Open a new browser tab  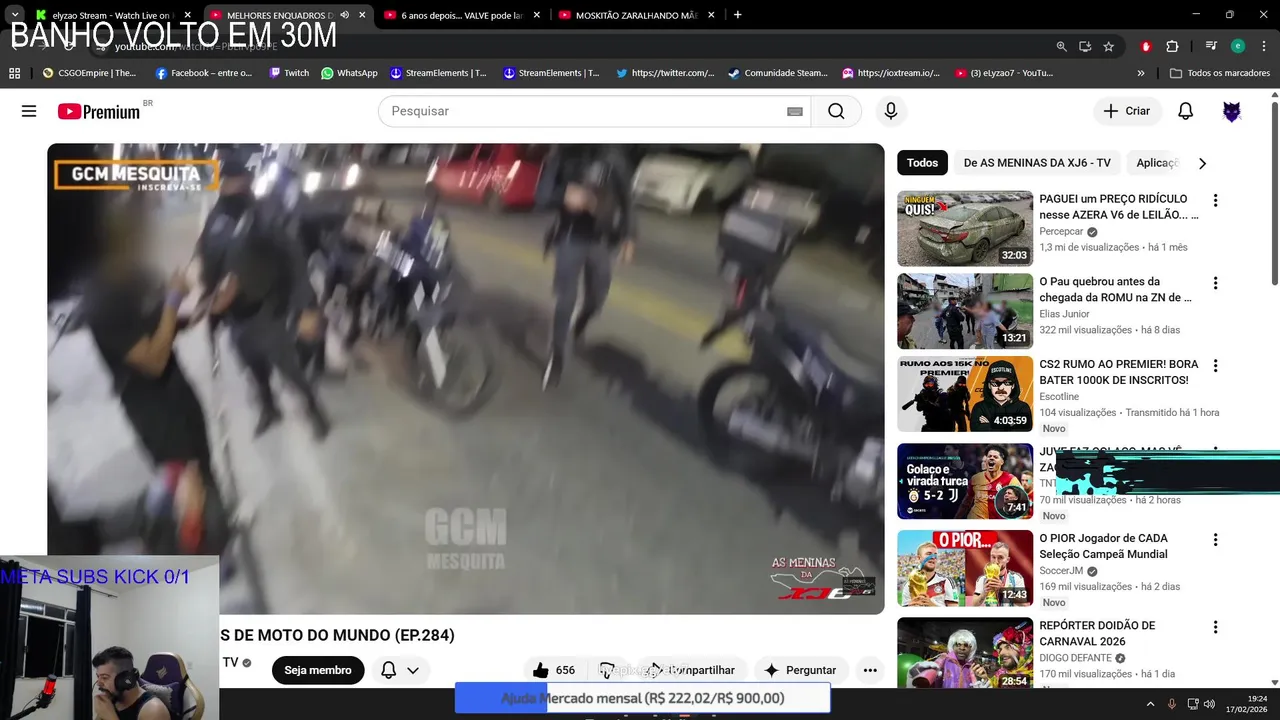coord(737,15)
